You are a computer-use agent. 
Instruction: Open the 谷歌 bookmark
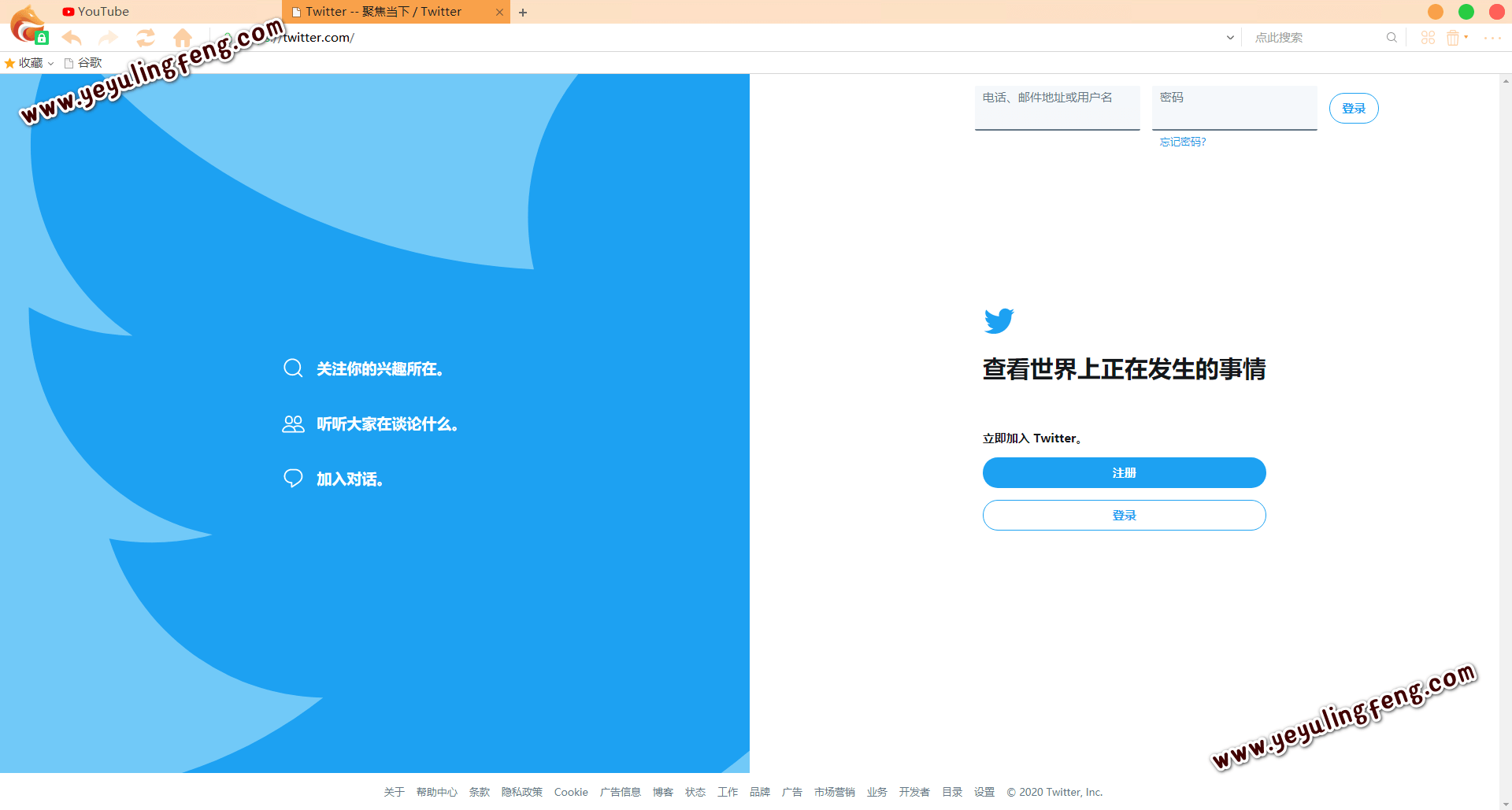point(83,63)
